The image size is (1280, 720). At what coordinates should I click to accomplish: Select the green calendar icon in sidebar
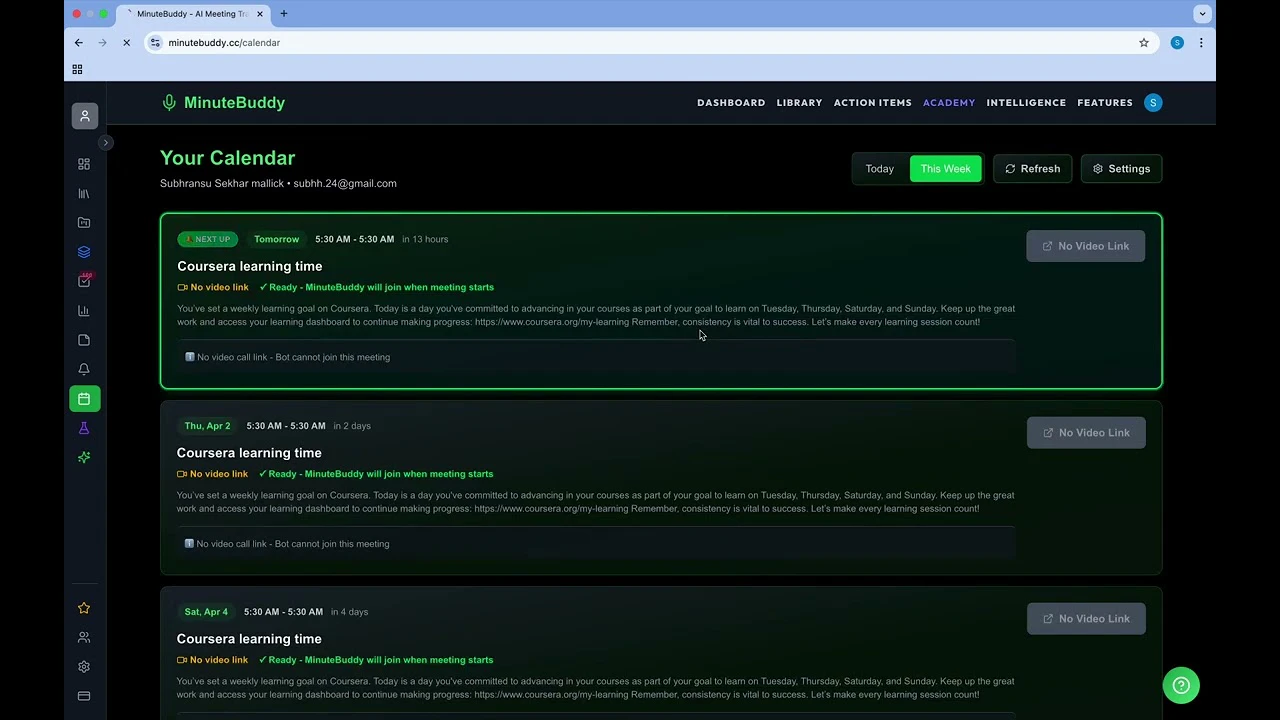click(x=84, y=399)
